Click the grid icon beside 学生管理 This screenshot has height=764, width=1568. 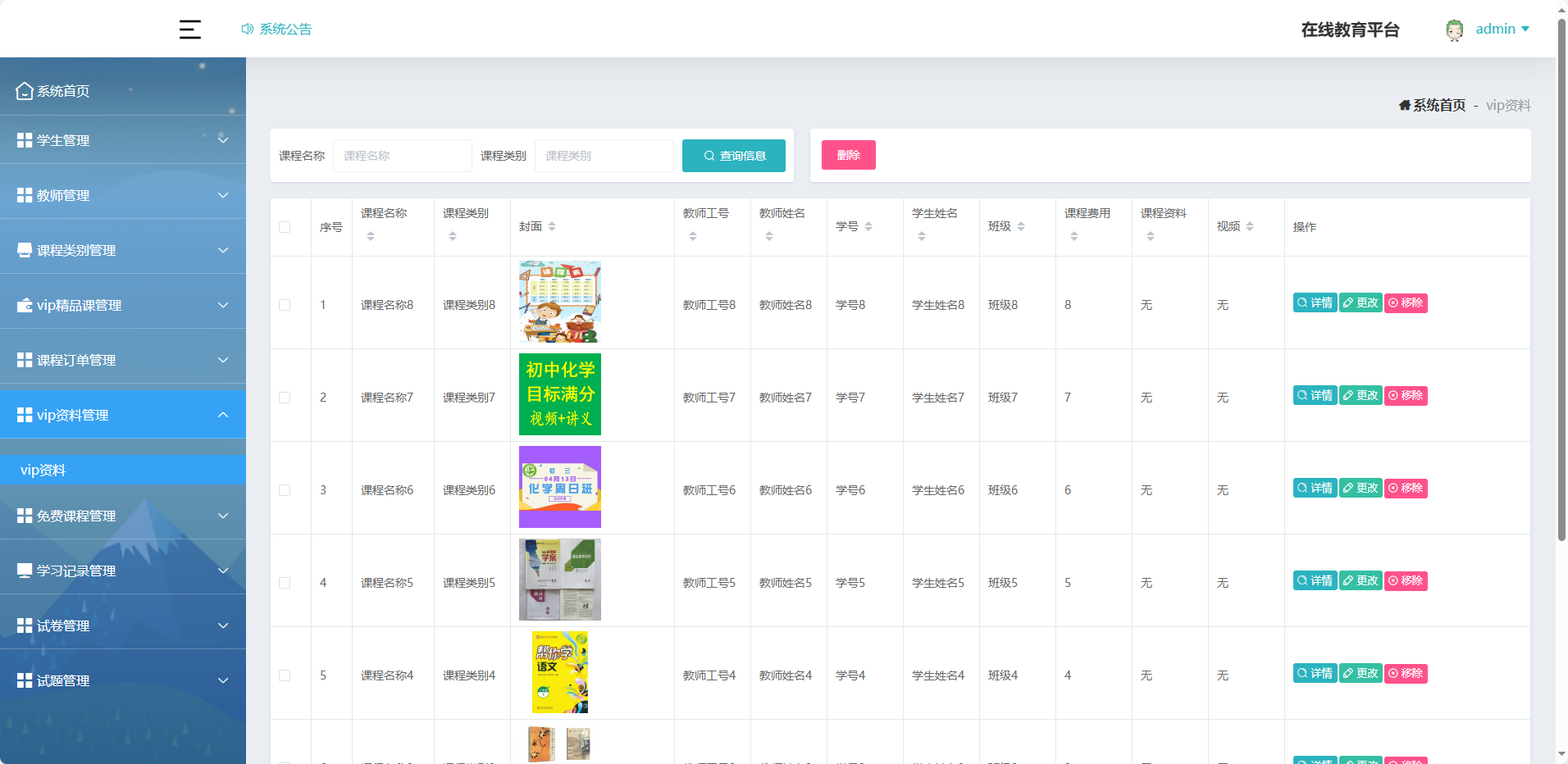[x=25, y=140]
